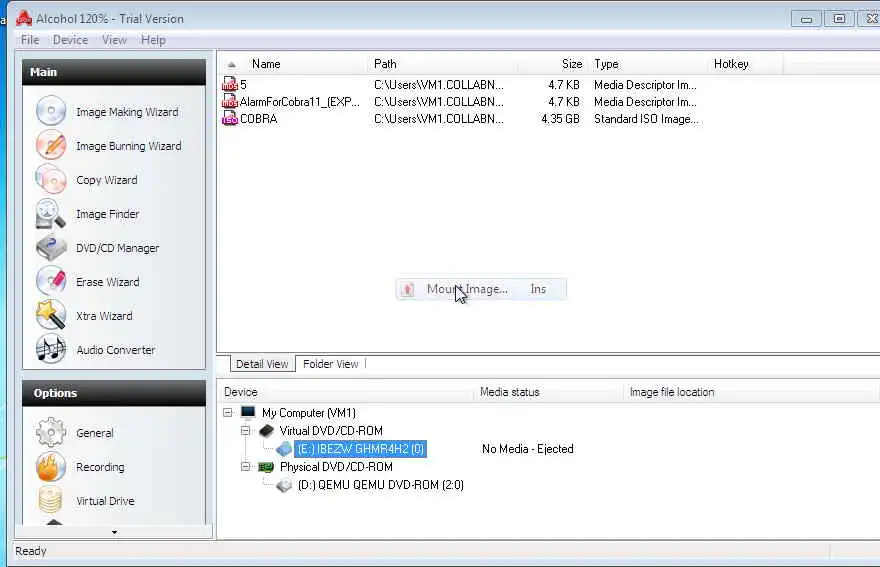Select (D:) QEMU QEMU DVD-ROM (2:0) drive
The image size is (880, 567).
coord(381,485)
